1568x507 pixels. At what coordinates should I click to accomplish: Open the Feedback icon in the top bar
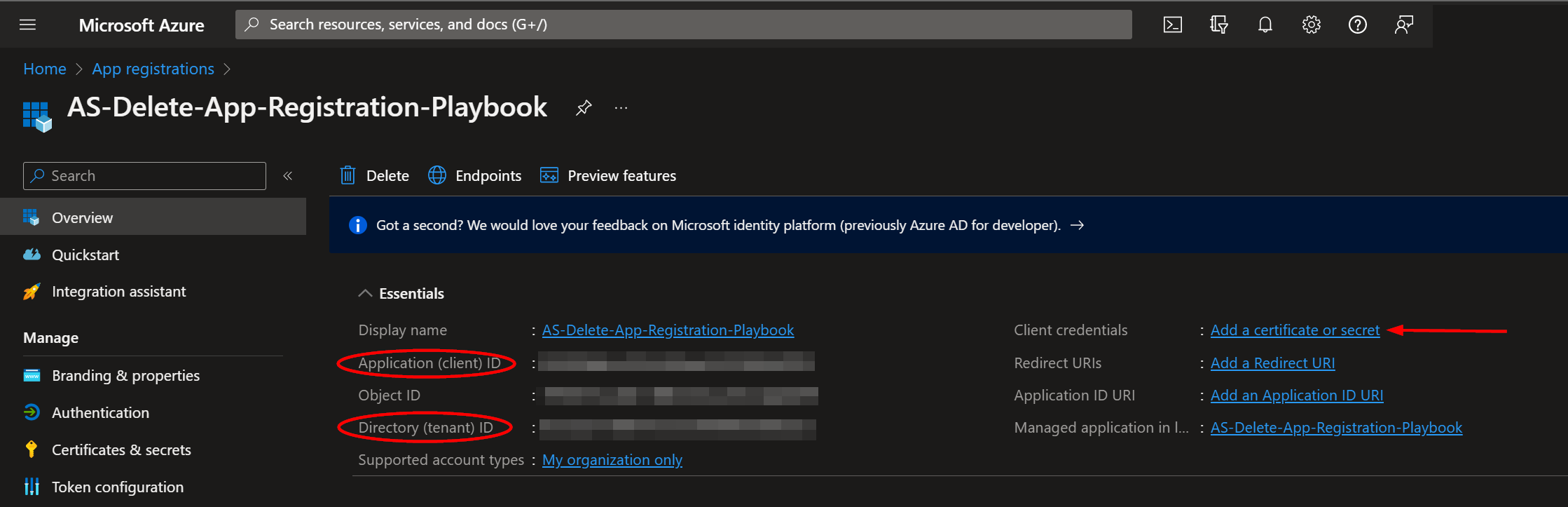(1403, 25)
